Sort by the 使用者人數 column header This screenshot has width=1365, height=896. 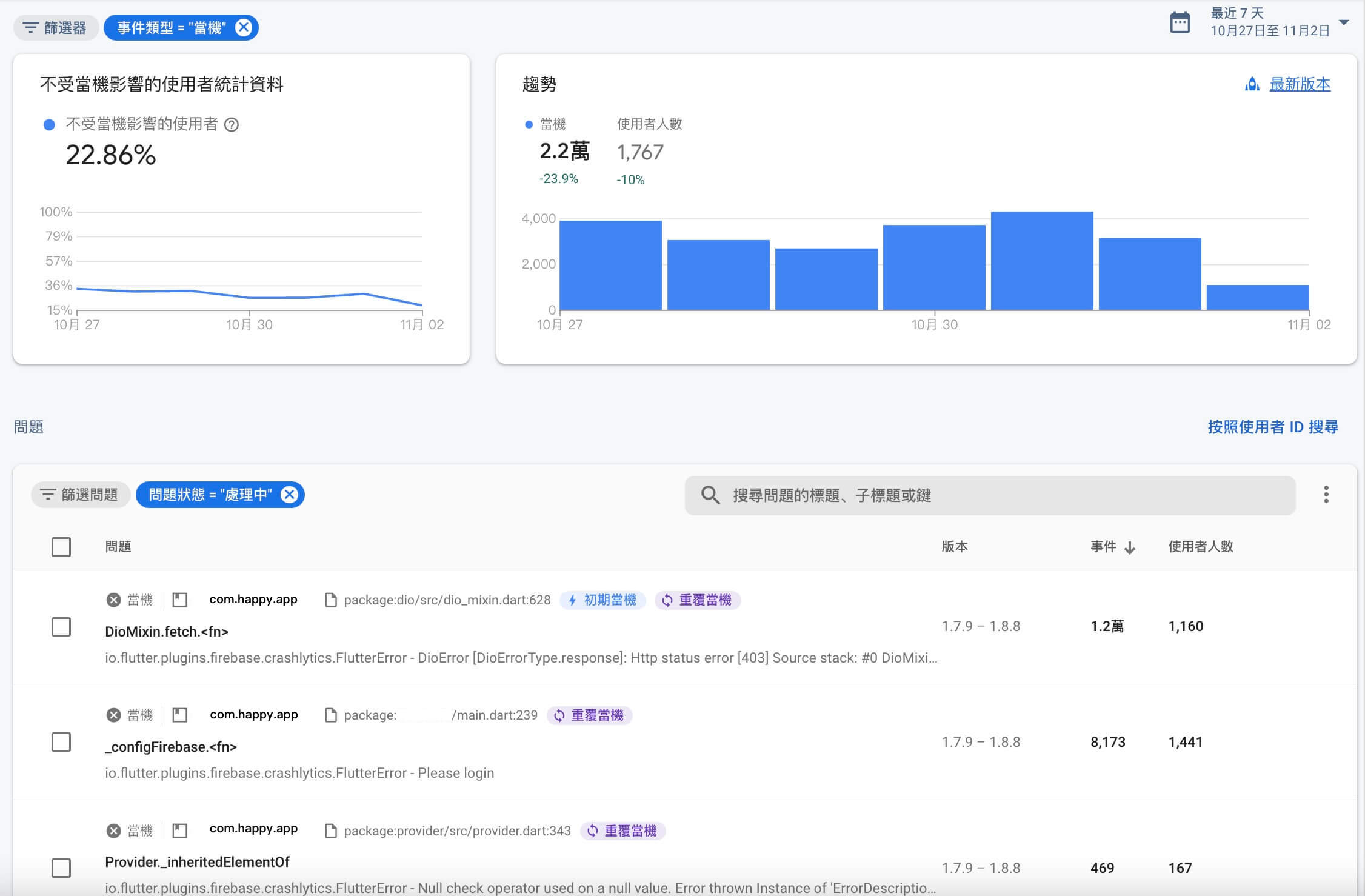tap(1200, 547)
